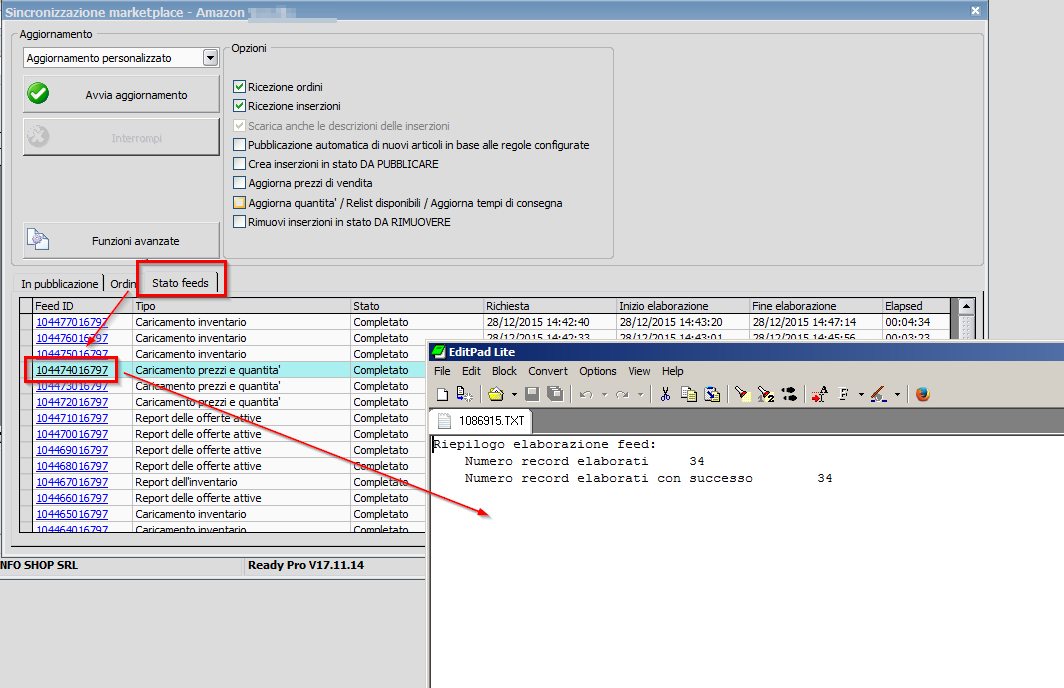Click the copy icon in EditPad toolbar

point(688,394)
